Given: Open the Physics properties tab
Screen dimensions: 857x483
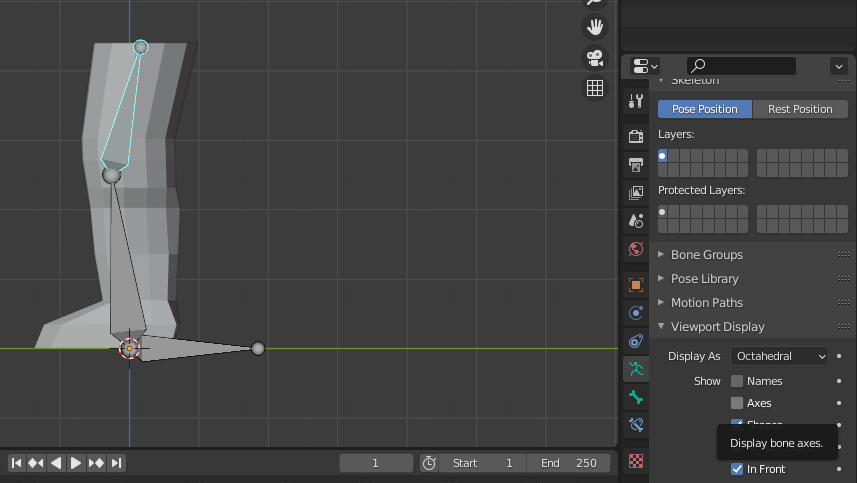Looking at the screenshot, I should point(636,313).
